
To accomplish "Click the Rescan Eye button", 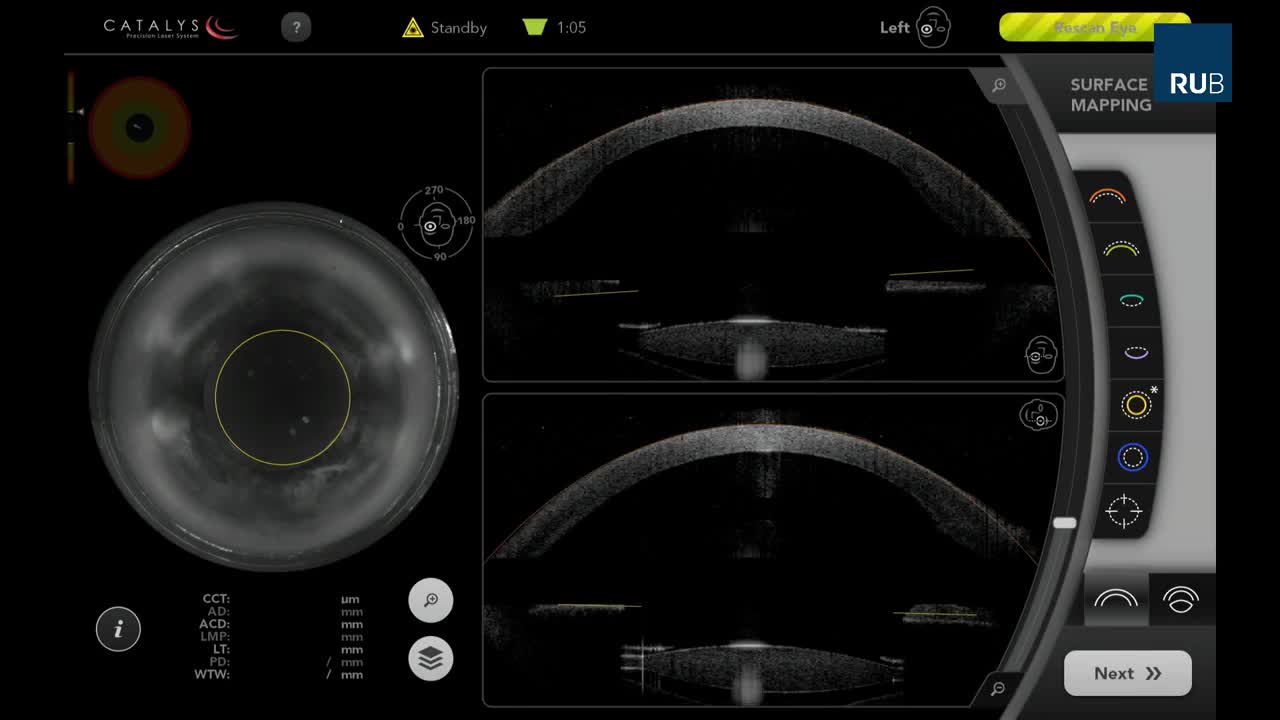I will [1095, 27].
